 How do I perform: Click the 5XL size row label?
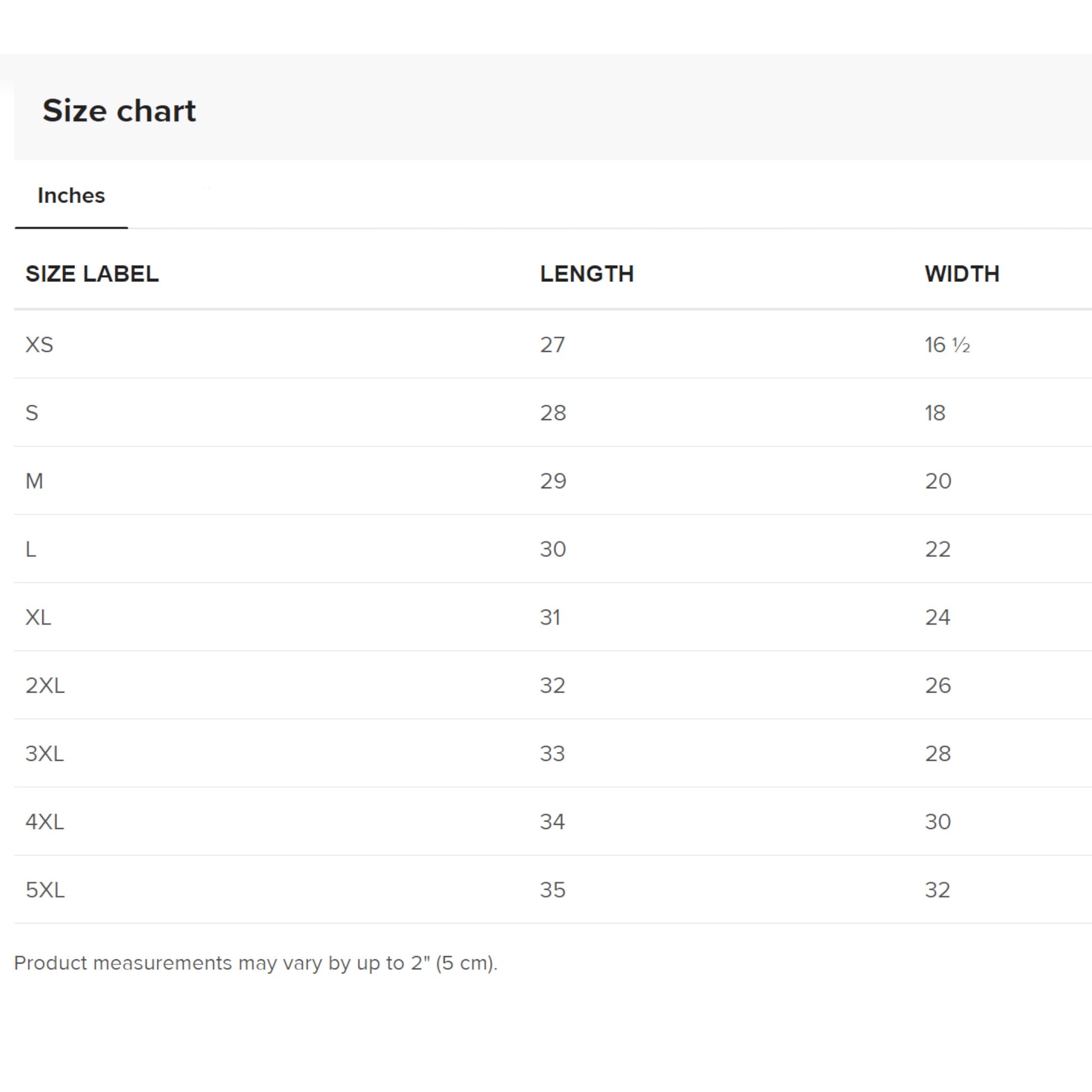coord(45,890)
